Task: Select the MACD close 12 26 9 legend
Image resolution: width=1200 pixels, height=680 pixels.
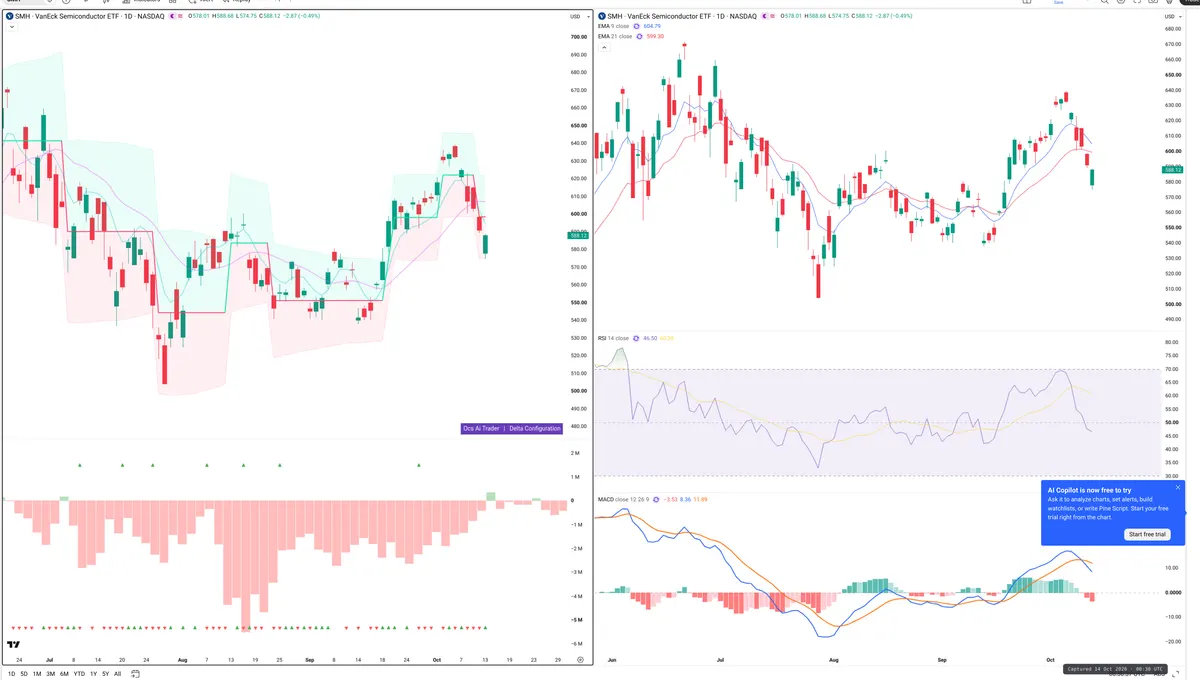Action: tap(623, 498)
